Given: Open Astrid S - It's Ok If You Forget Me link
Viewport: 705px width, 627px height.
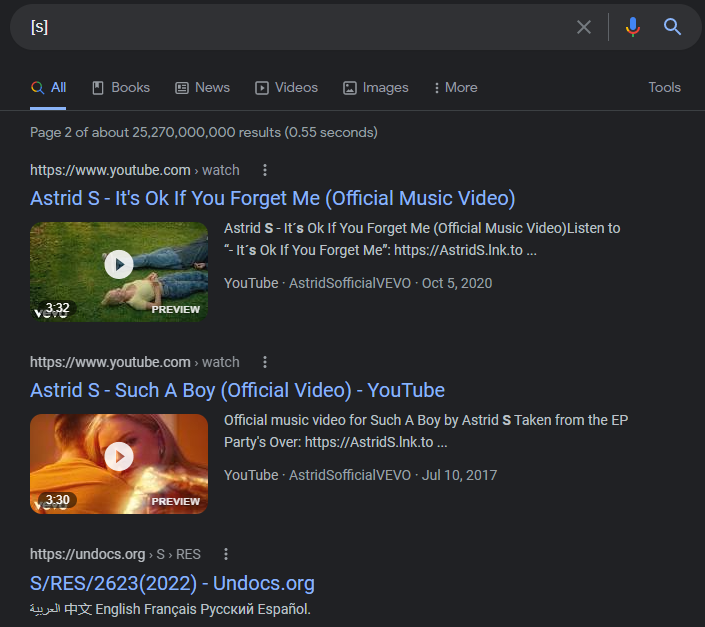Looking at the screenshot, I should [x=272, y=198].
